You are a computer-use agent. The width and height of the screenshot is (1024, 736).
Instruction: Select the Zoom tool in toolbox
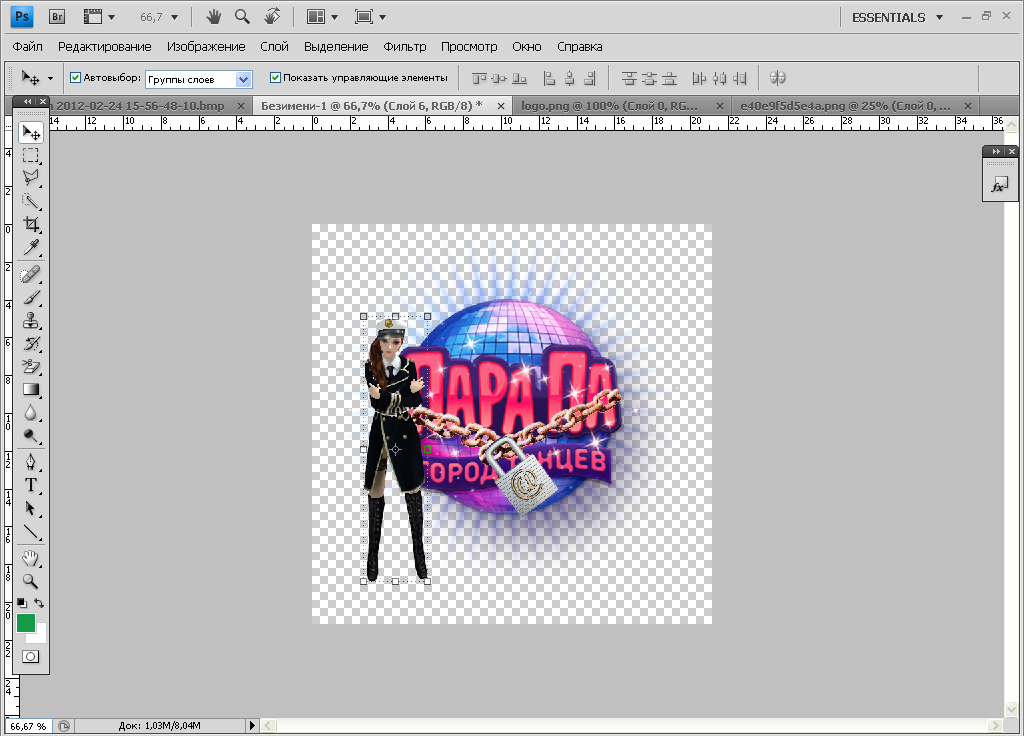[x=31, y=581]
